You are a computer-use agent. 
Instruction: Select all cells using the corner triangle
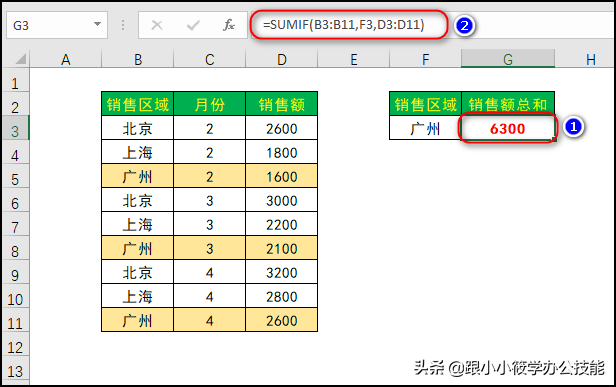tap(20, 59)
